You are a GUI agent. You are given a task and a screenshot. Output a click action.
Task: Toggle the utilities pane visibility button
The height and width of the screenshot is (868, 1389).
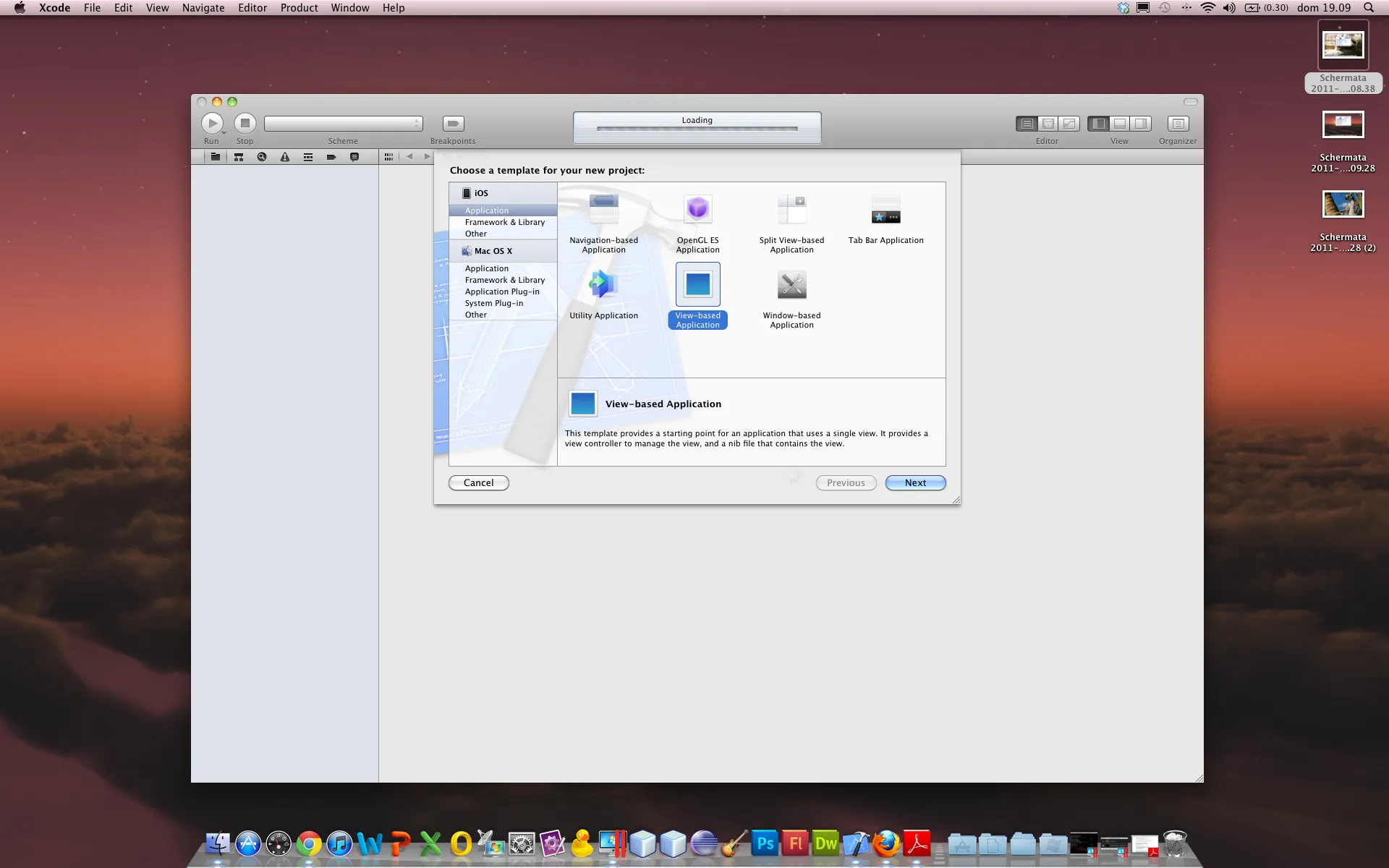click(1141, 124)
